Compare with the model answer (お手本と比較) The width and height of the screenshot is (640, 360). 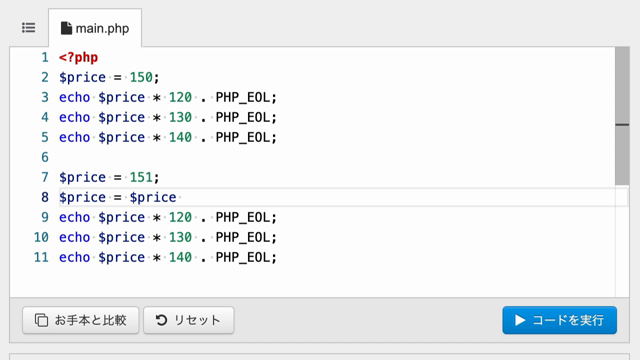[81, 320]
